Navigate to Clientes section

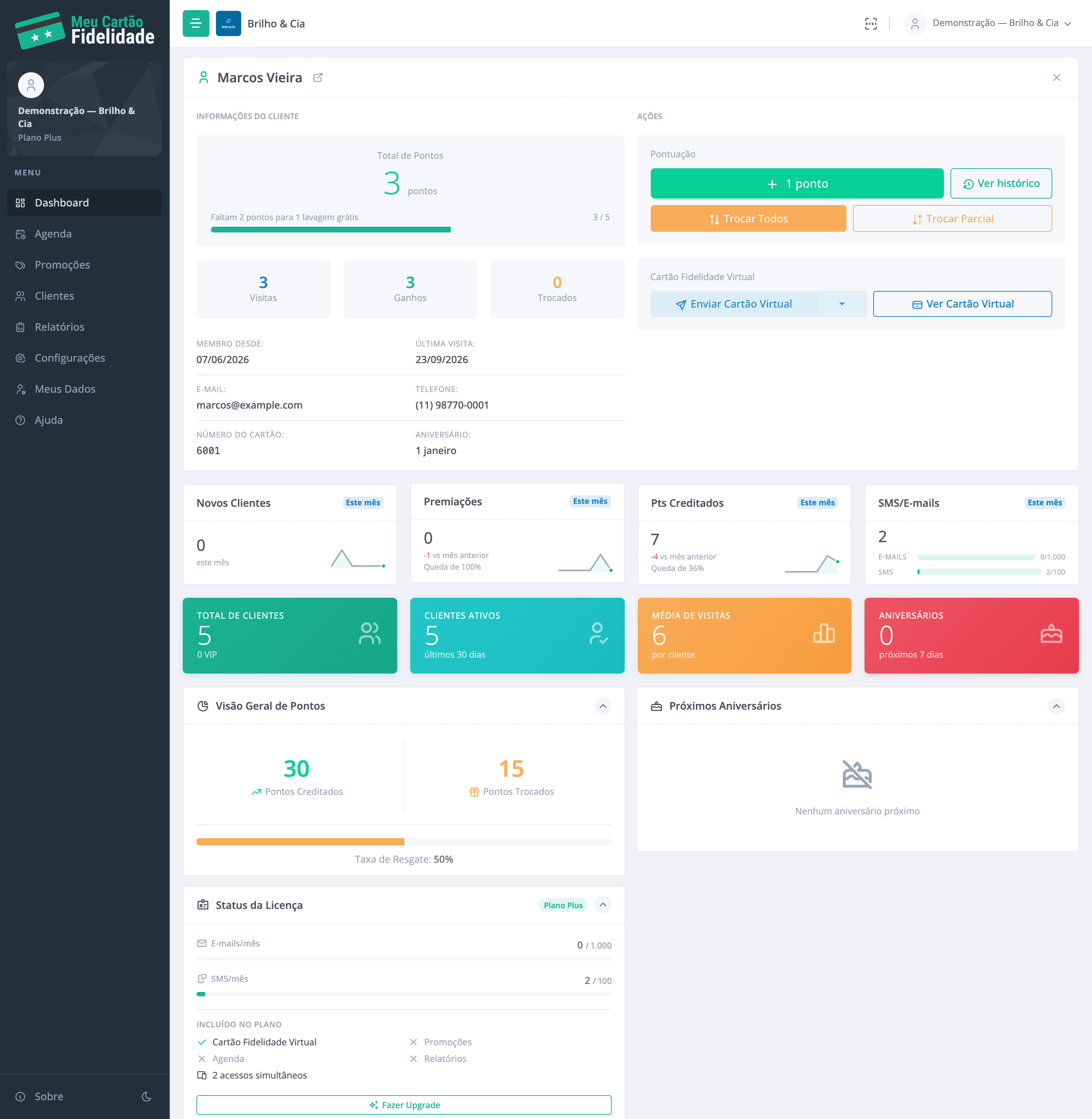(x=84, y=296)
